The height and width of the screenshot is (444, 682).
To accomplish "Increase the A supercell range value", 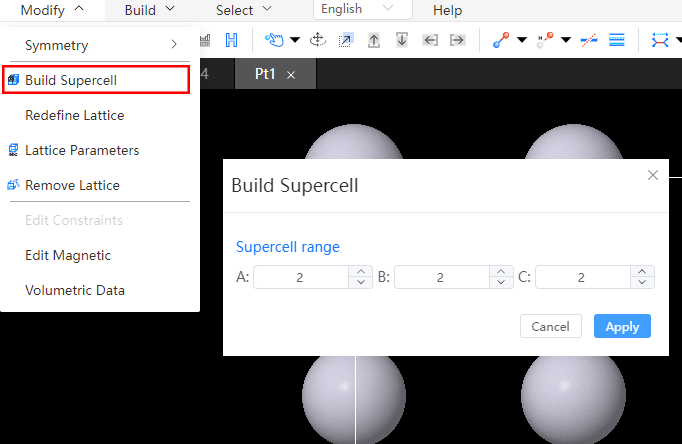I will tap(361, 271).
